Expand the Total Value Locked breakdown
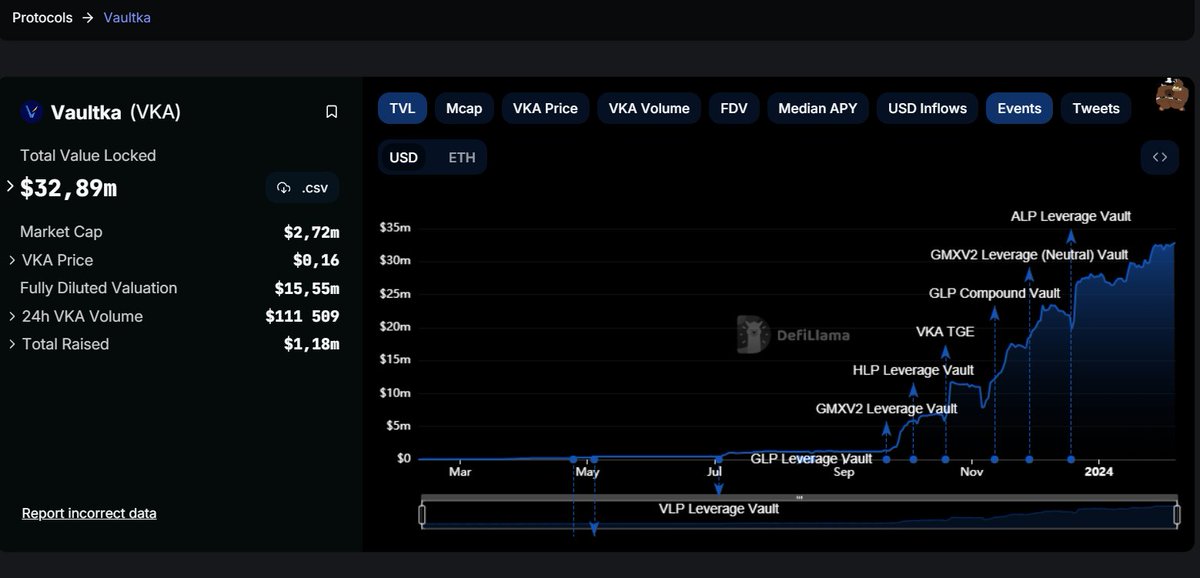1200x578 pixels. [x=10, y=187]
